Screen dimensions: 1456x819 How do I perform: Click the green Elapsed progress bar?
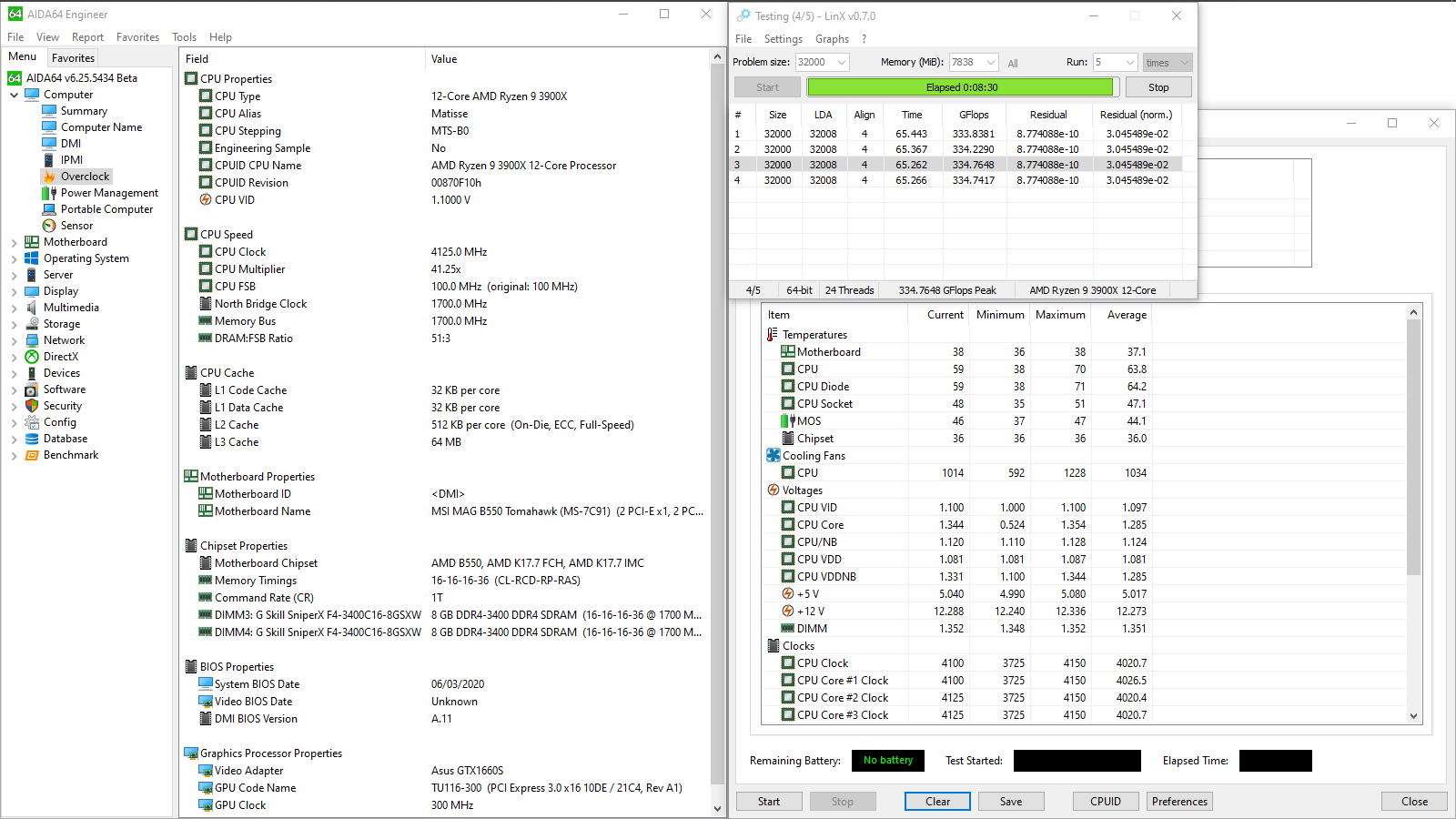click(960, 87)
